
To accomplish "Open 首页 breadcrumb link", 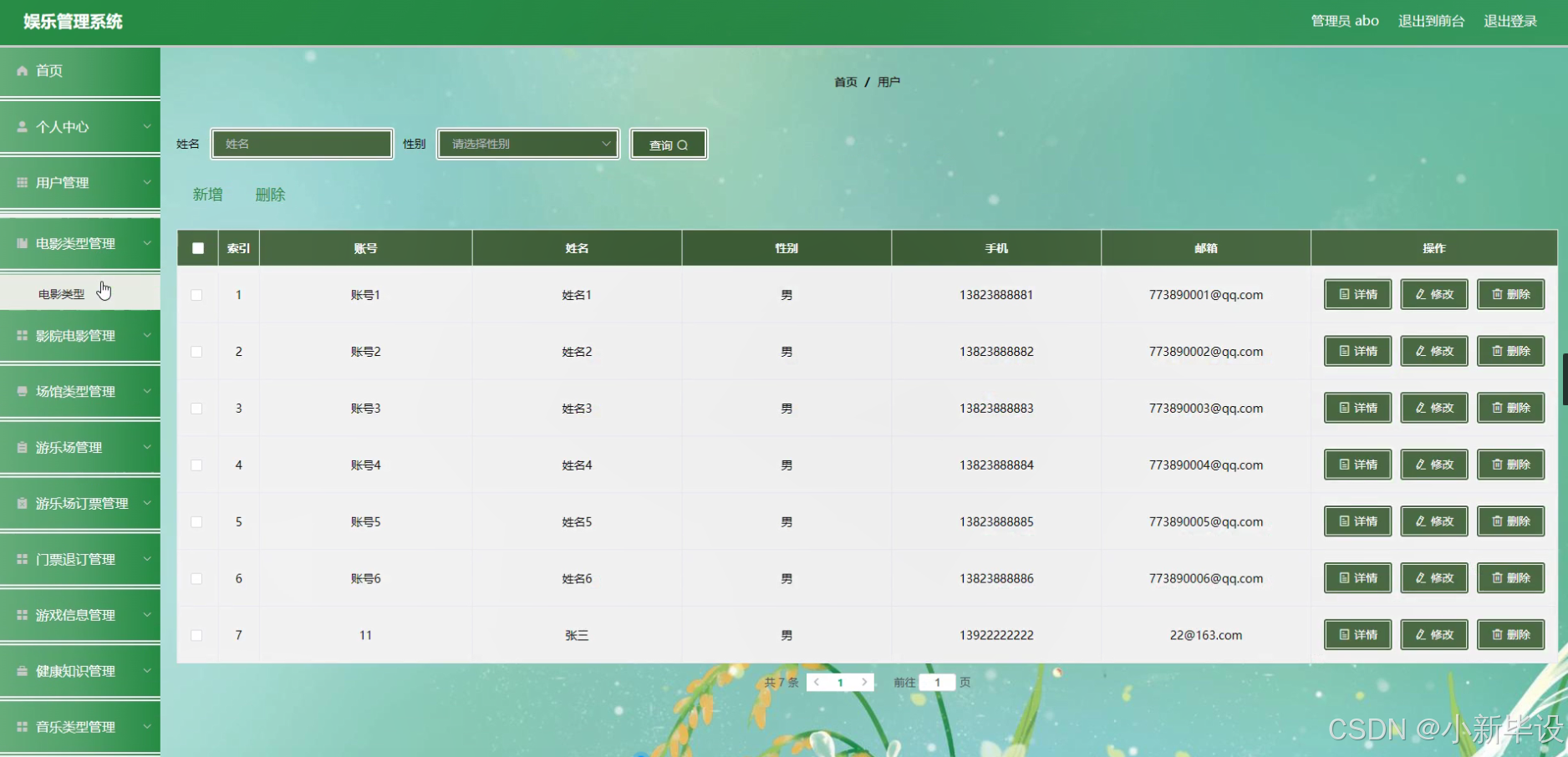I will (x=845, y=81).
